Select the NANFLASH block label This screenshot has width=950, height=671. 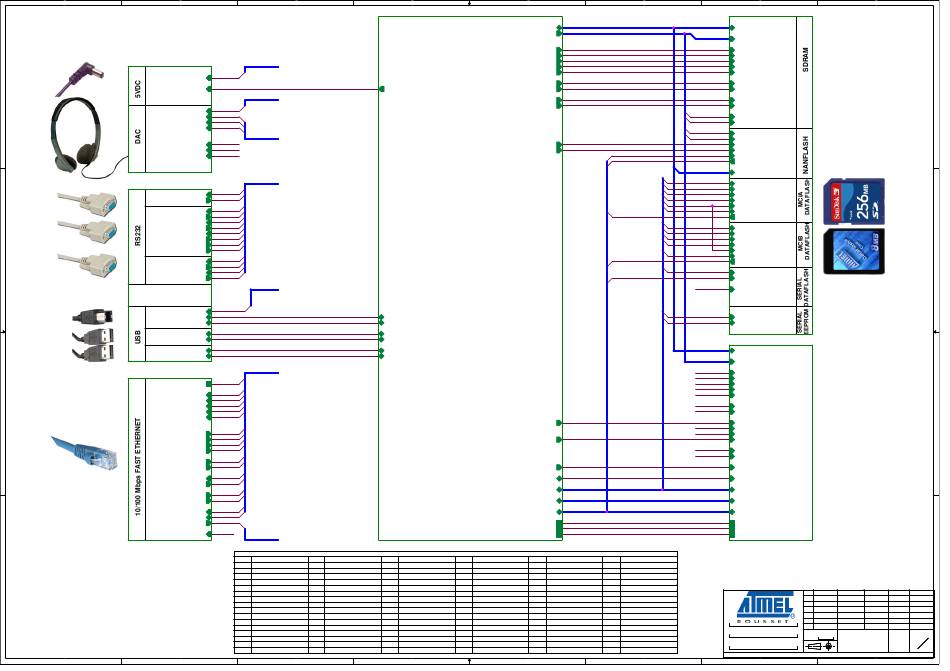(x=805, y=155)
